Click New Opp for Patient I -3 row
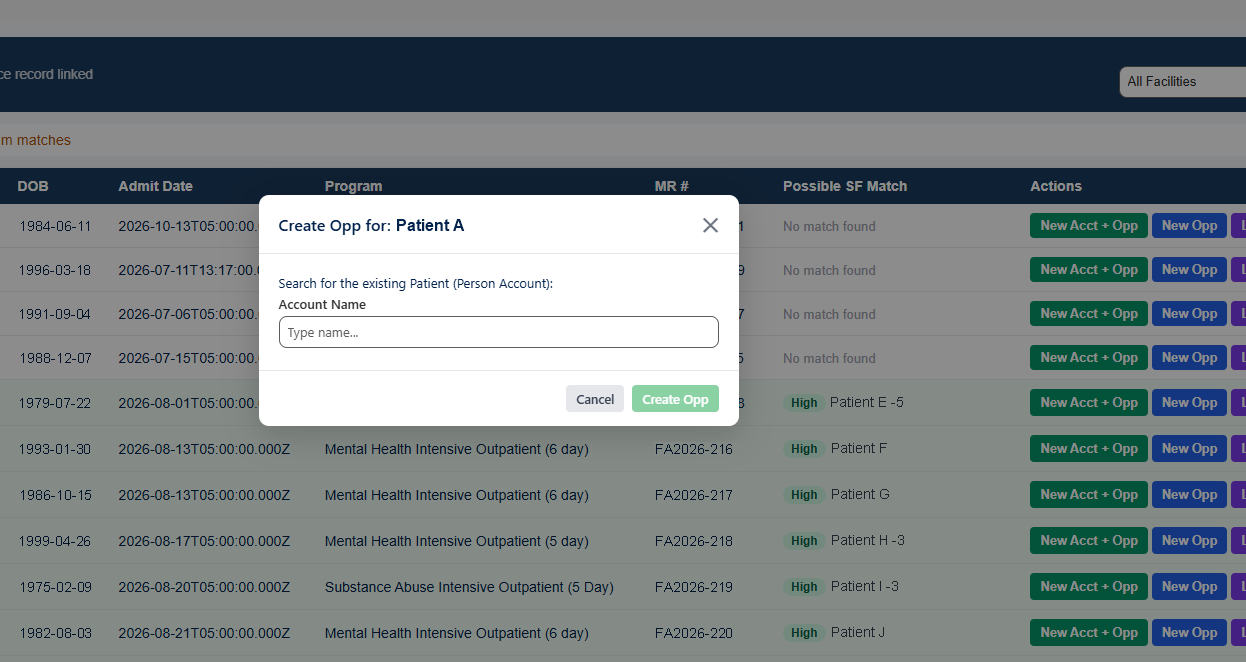This screenshot has width=1246, height=662. [x=1189, y=587]
